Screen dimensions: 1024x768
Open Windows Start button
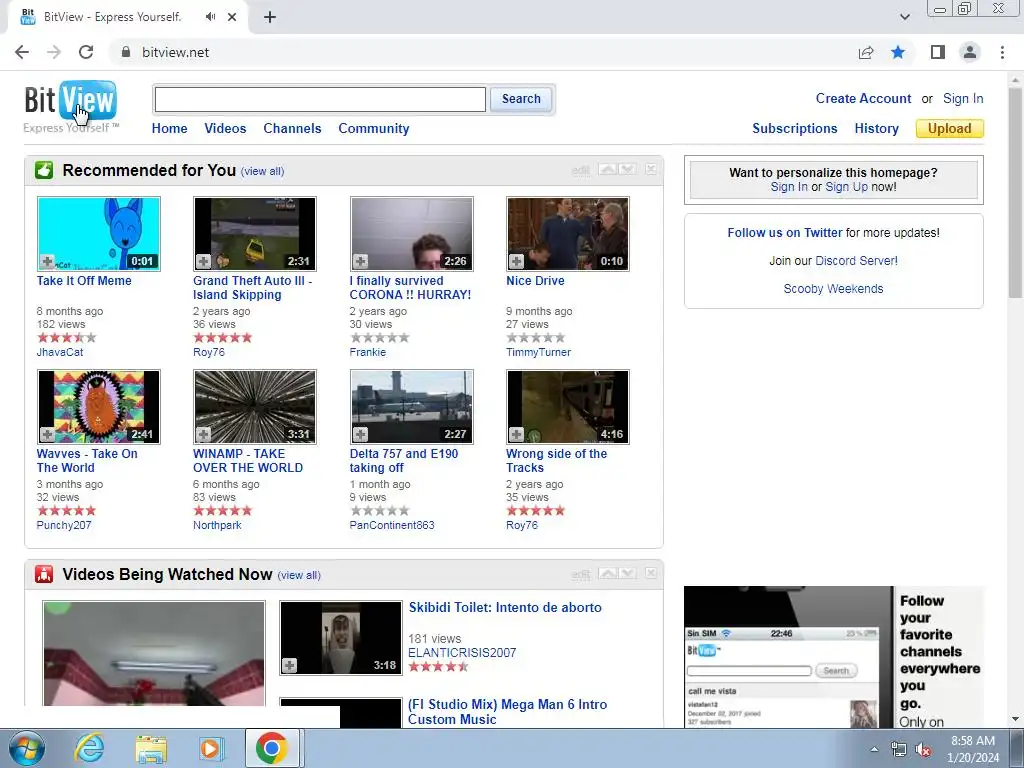27,748
